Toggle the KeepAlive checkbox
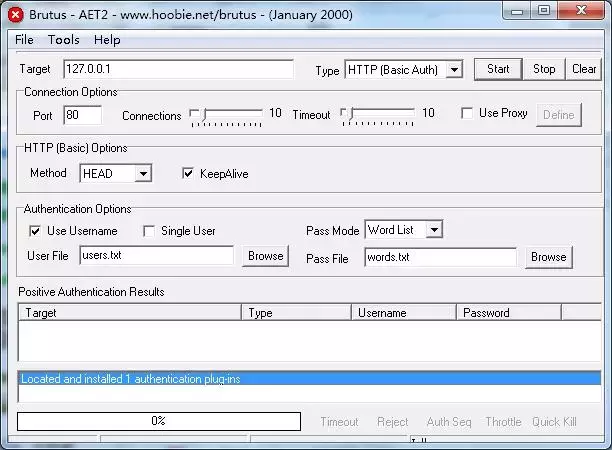The image size is (612, 450). [x=188, y=173]
